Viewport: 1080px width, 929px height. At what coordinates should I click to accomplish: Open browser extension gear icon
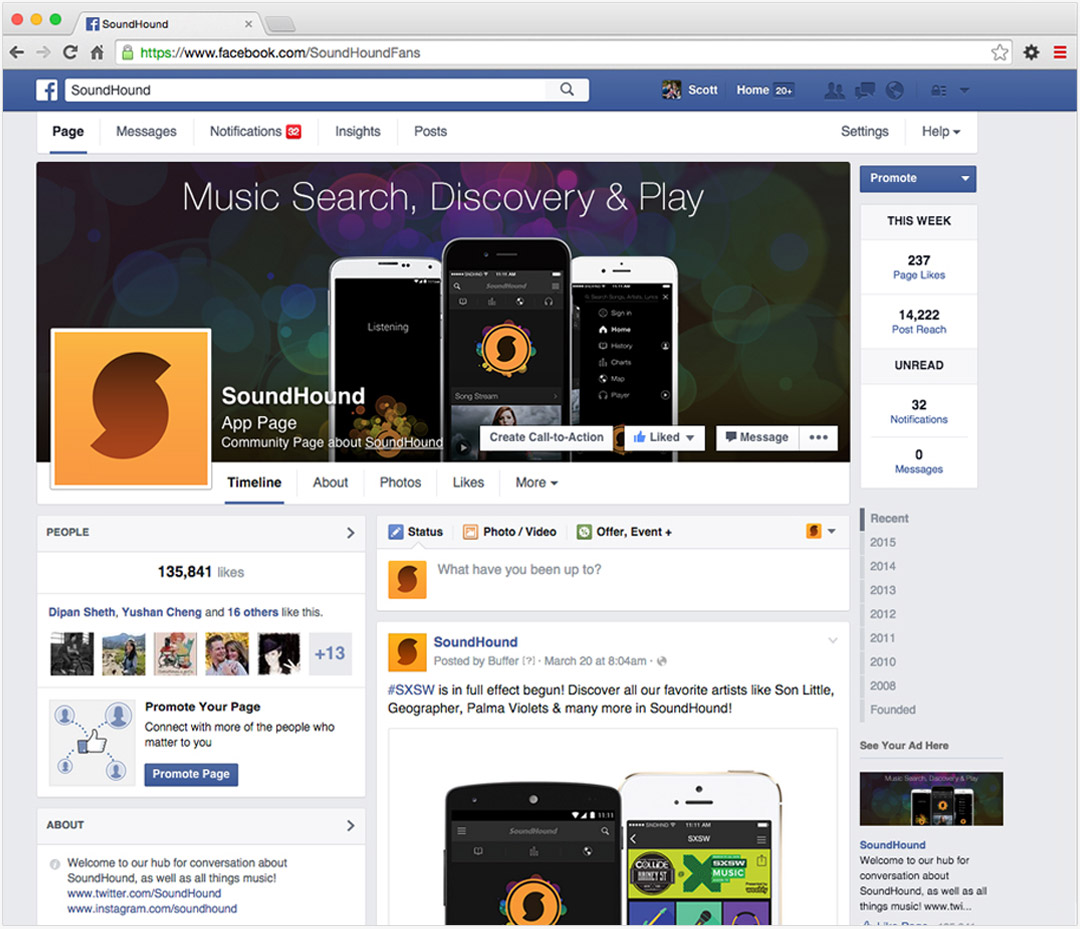[x=1031, y=52]
